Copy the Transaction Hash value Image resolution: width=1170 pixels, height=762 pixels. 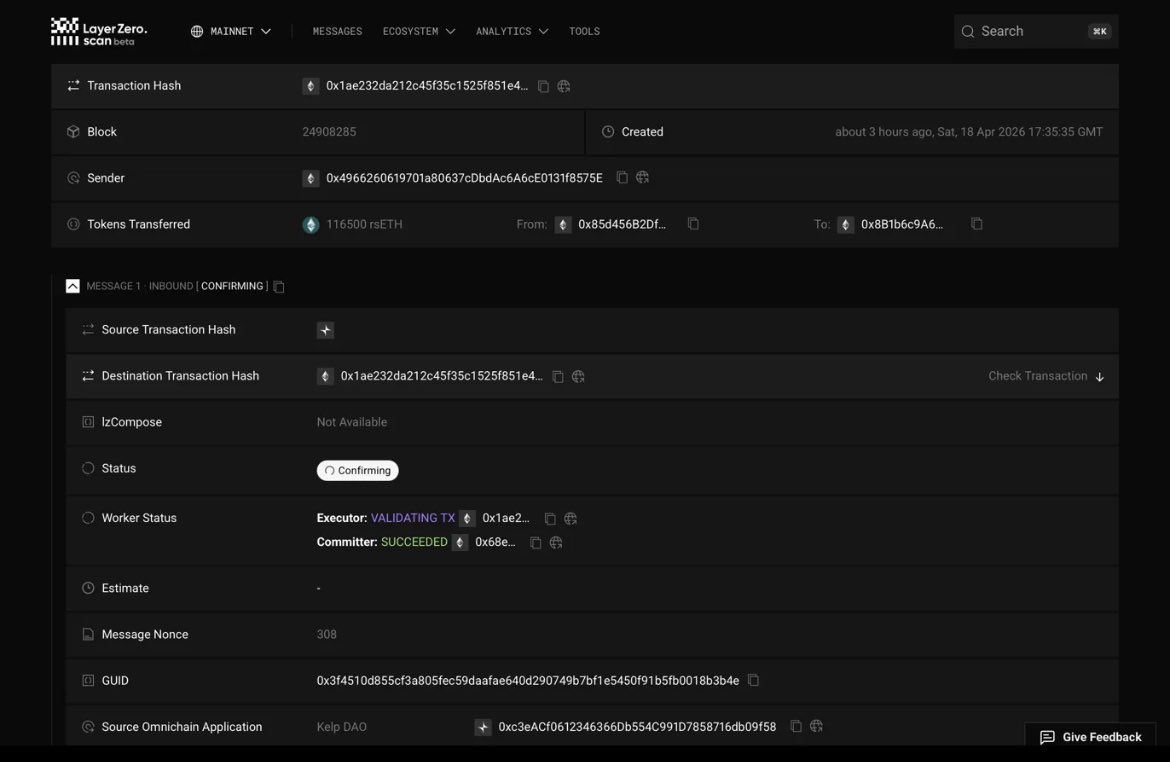(543, 87)
